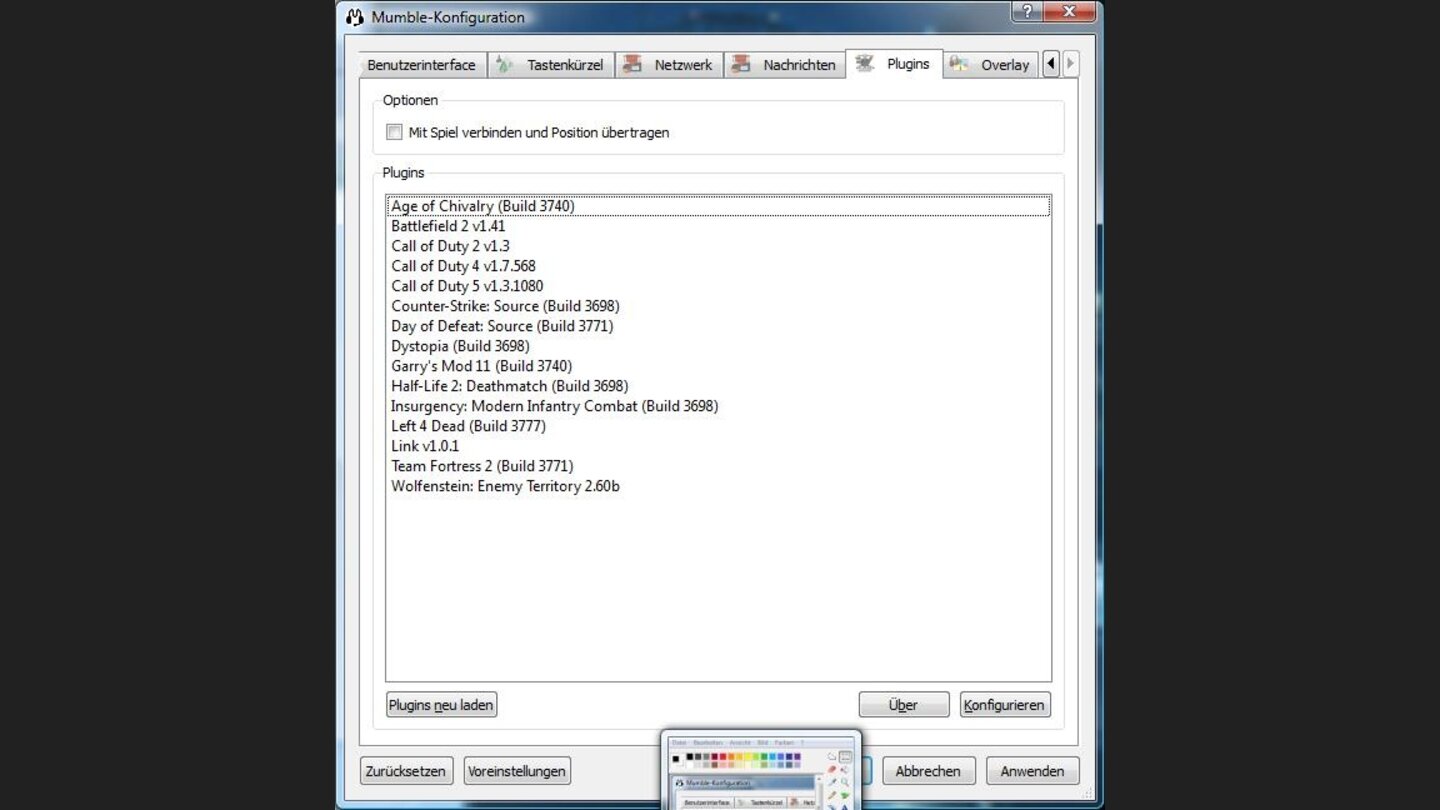
Task: Select 'Half-Life 2: Deathmatch (Build 3698)'
Action: (718, 386)
